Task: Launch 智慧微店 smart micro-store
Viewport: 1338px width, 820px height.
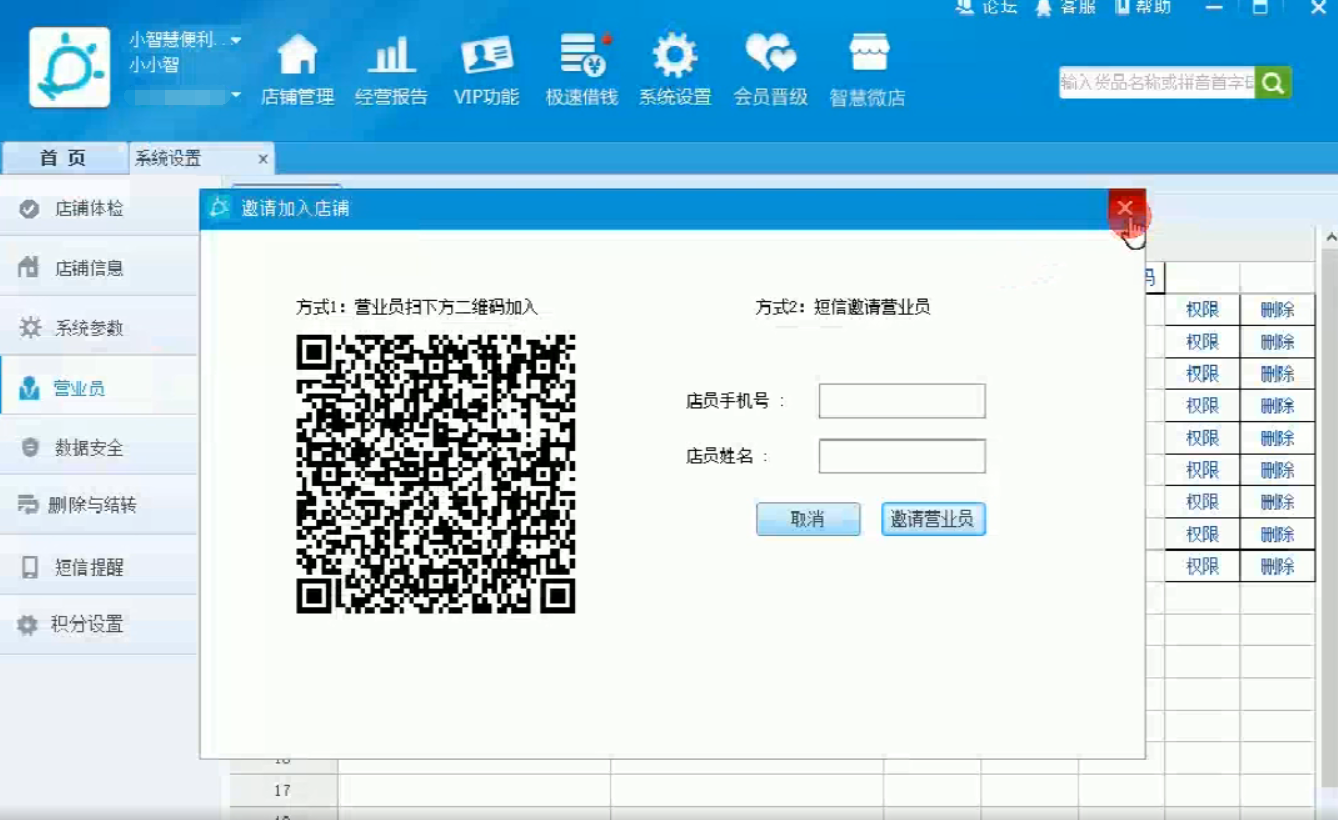Action: click(868, 68)
